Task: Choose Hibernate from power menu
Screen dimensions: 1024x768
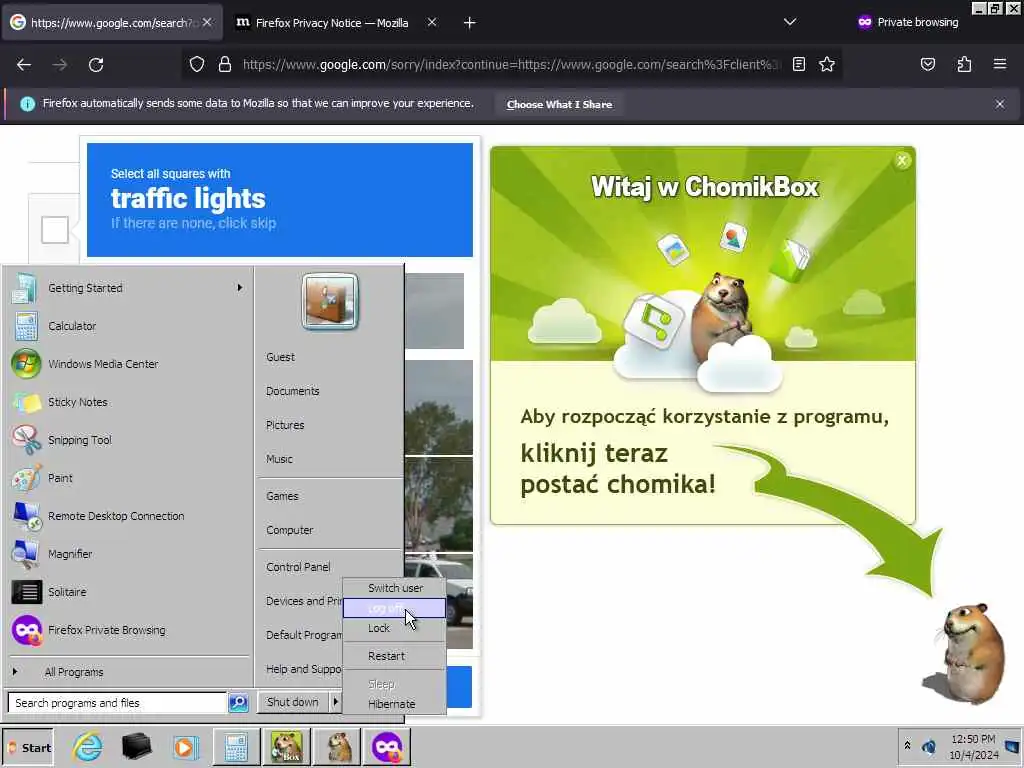Action: 394,704
